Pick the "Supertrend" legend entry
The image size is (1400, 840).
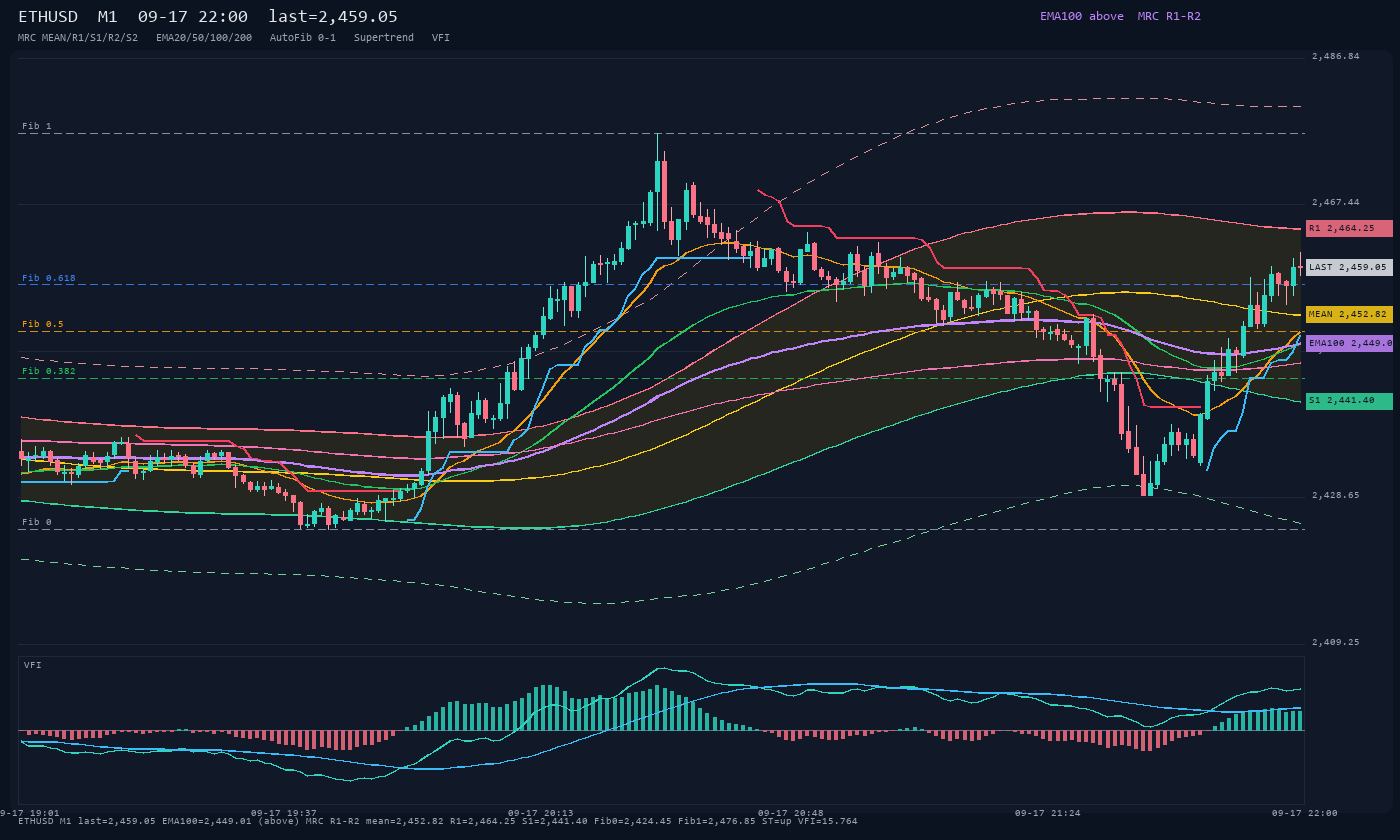[x=384, y=37]
